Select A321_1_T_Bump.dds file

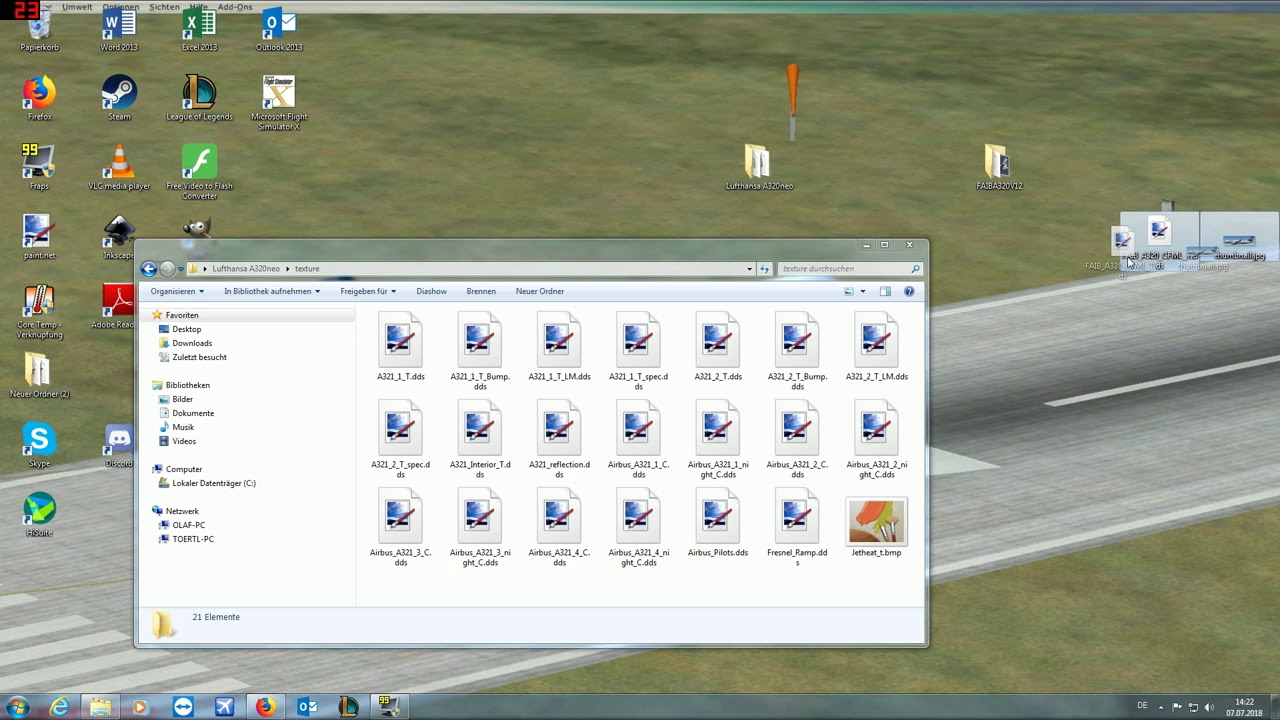[480, 351]
